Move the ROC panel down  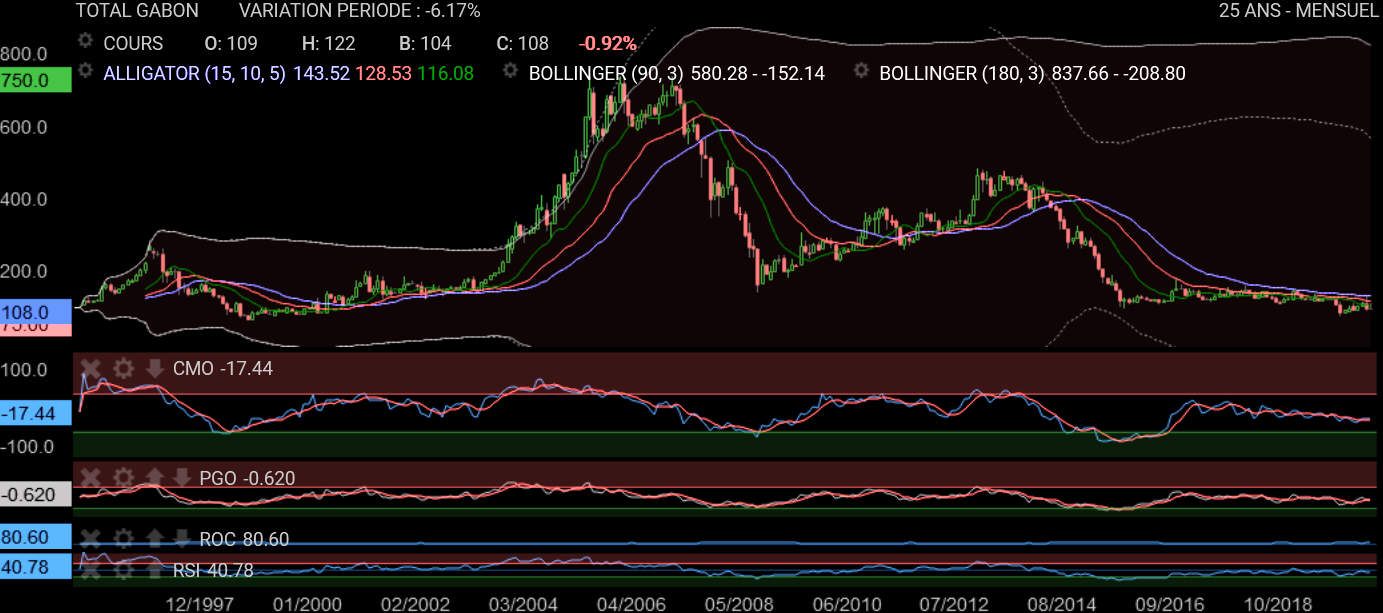click(x=181, y=539)
